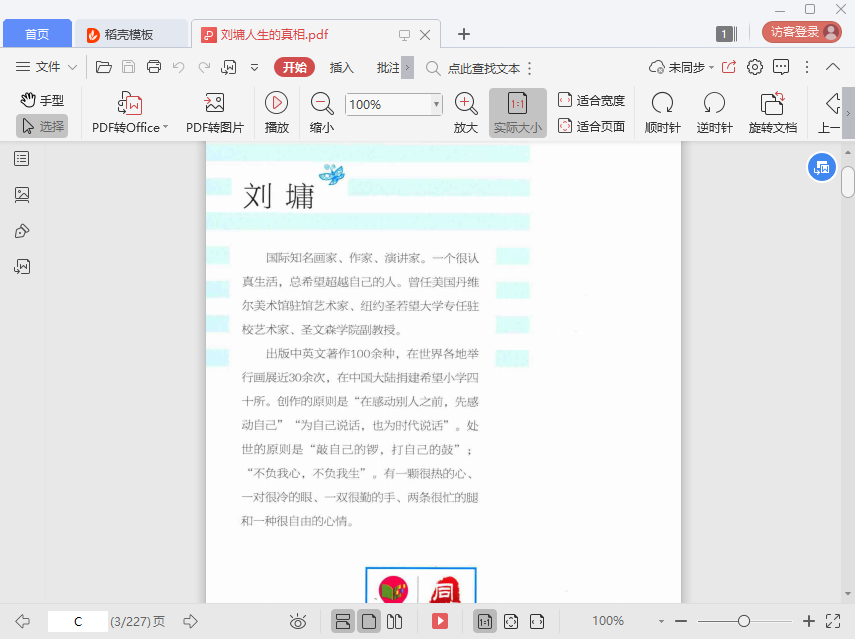This screenshot has height=639, width=855.
Task: Click the 访客登录 login button
Action: 802,32
